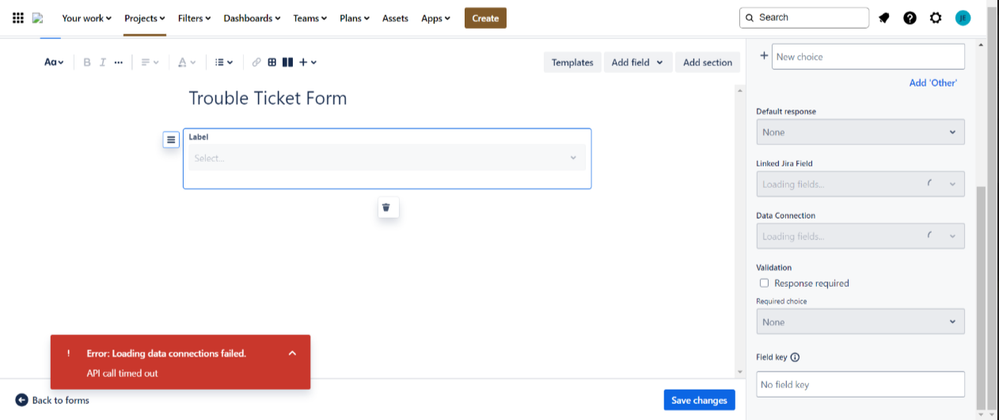This screenshot has width=999, height=420.
Task: Click the Field key input field
Action: tap(860, 384)
